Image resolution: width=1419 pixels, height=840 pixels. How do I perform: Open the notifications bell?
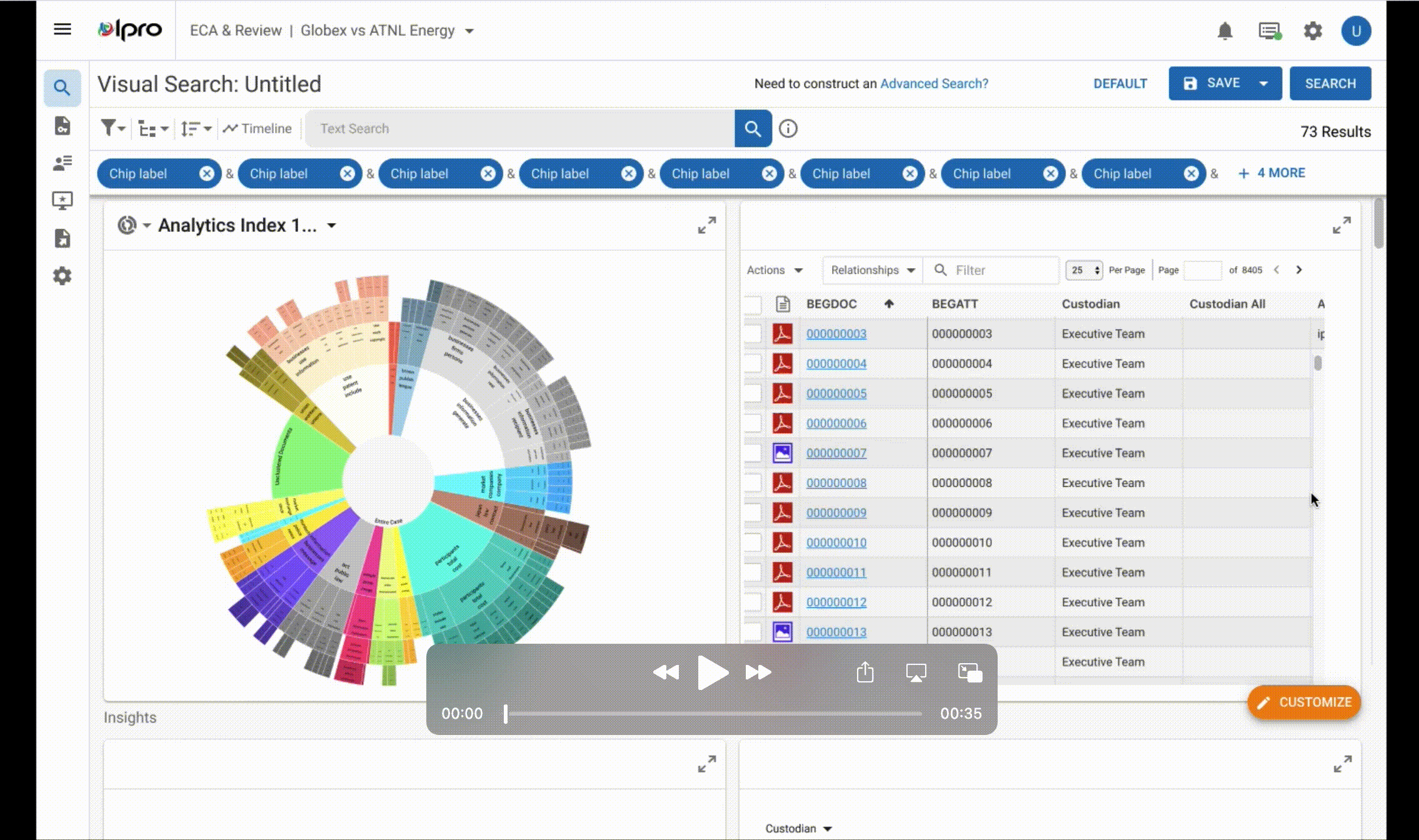(x=1225, y=30)
